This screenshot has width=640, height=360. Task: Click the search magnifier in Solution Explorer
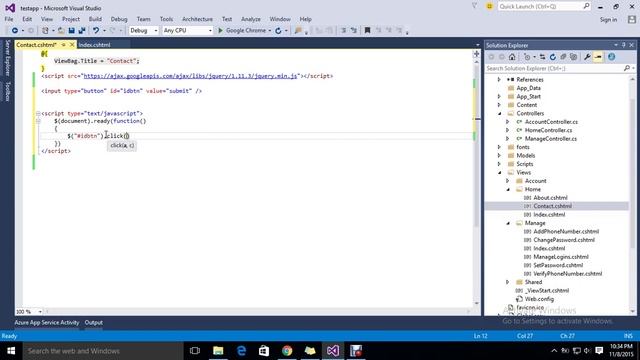[x=627, y=68]
